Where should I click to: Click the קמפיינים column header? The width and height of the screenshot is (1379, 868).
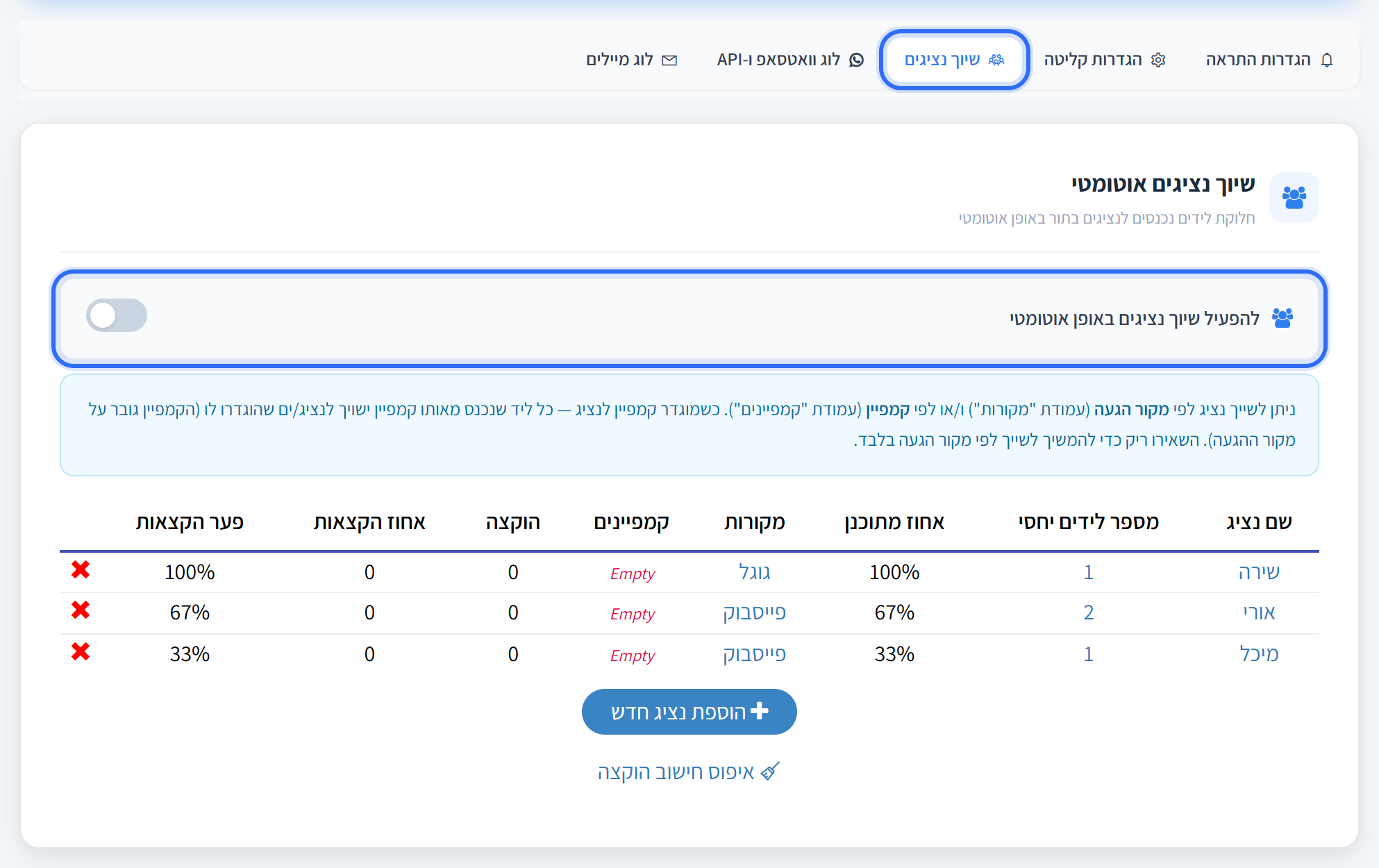pos(632,522)
